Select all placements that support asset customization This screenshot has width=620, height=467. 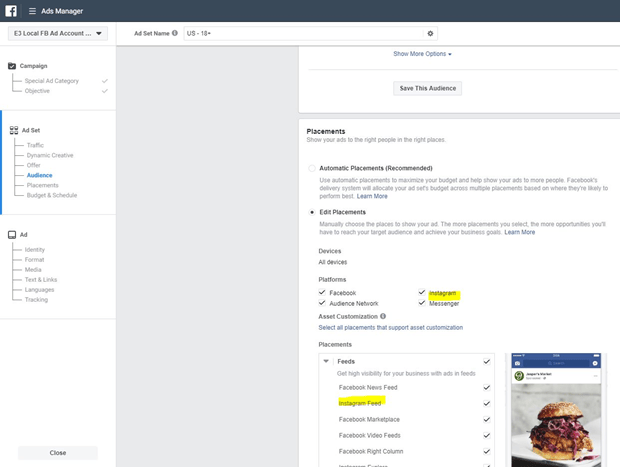[391, 327]
